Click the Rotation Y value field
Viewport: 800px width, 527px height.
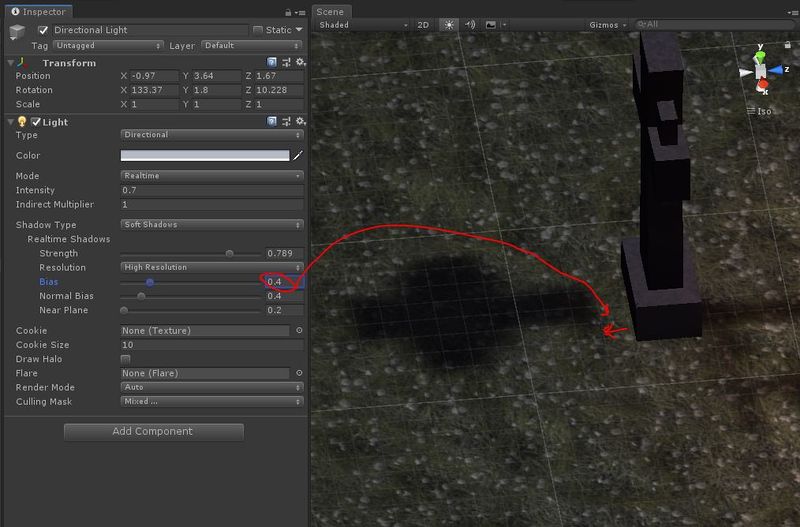pos(216,90)
